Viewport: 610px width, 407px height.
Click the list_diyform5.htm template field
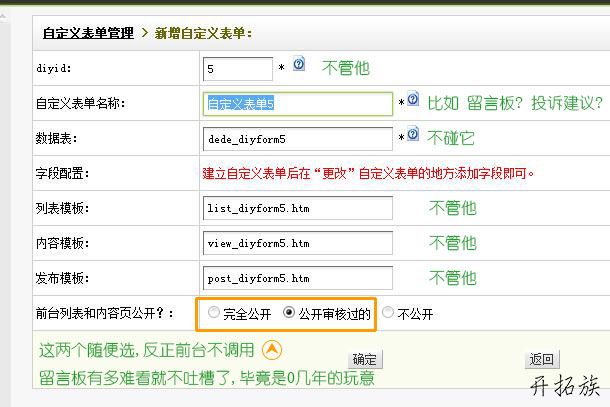click(x=298, y=208)
